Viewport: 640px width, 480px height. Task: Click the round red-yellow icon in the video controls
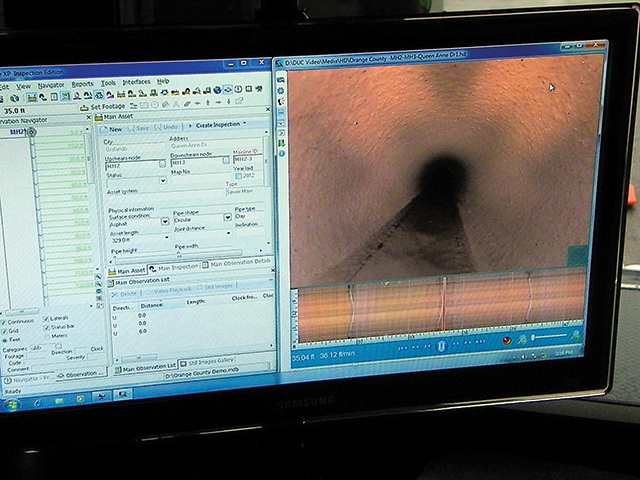click(x=506, y=341)
